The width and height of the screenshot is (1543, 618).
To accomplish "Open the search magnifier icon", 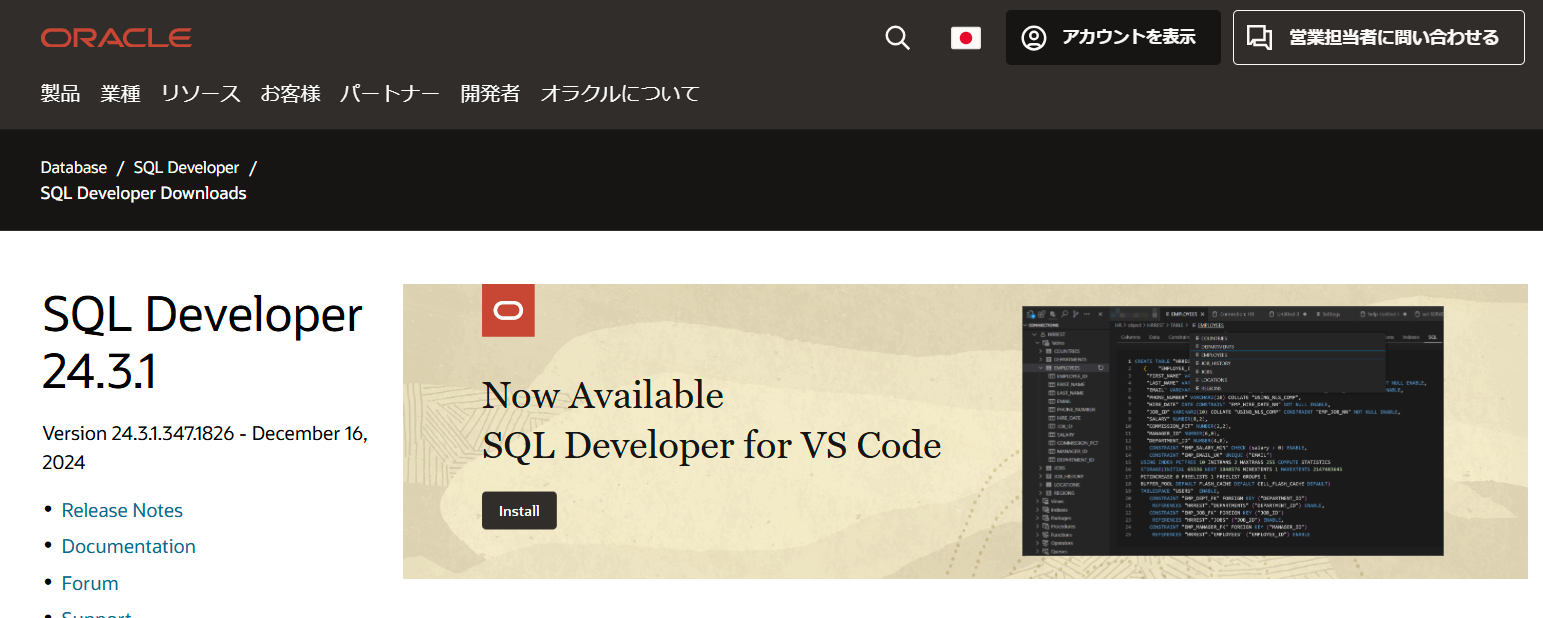I will coord(897,38).
